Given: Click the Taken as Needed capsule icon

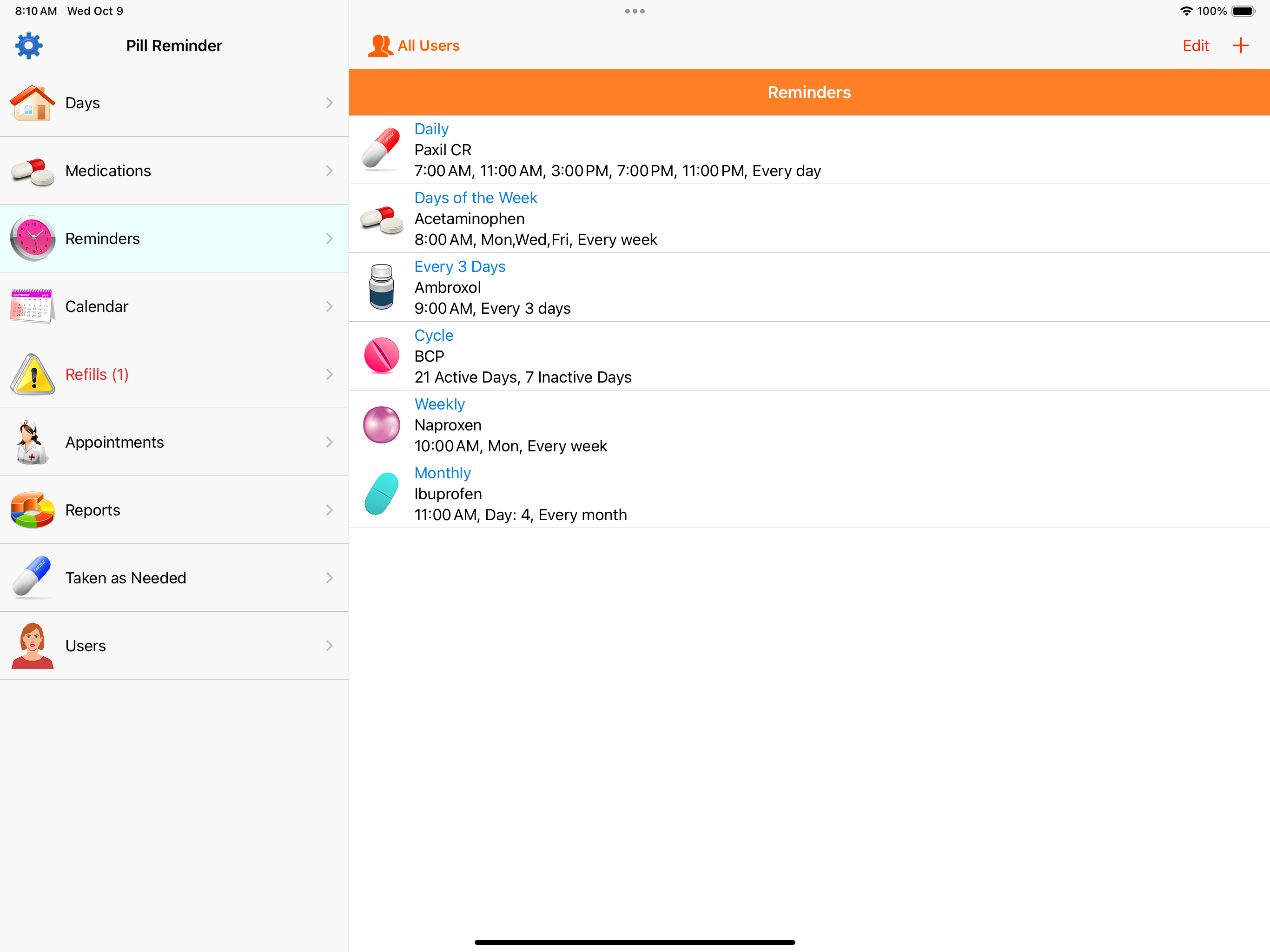Looking at the screenshot, I should [32, 577].
